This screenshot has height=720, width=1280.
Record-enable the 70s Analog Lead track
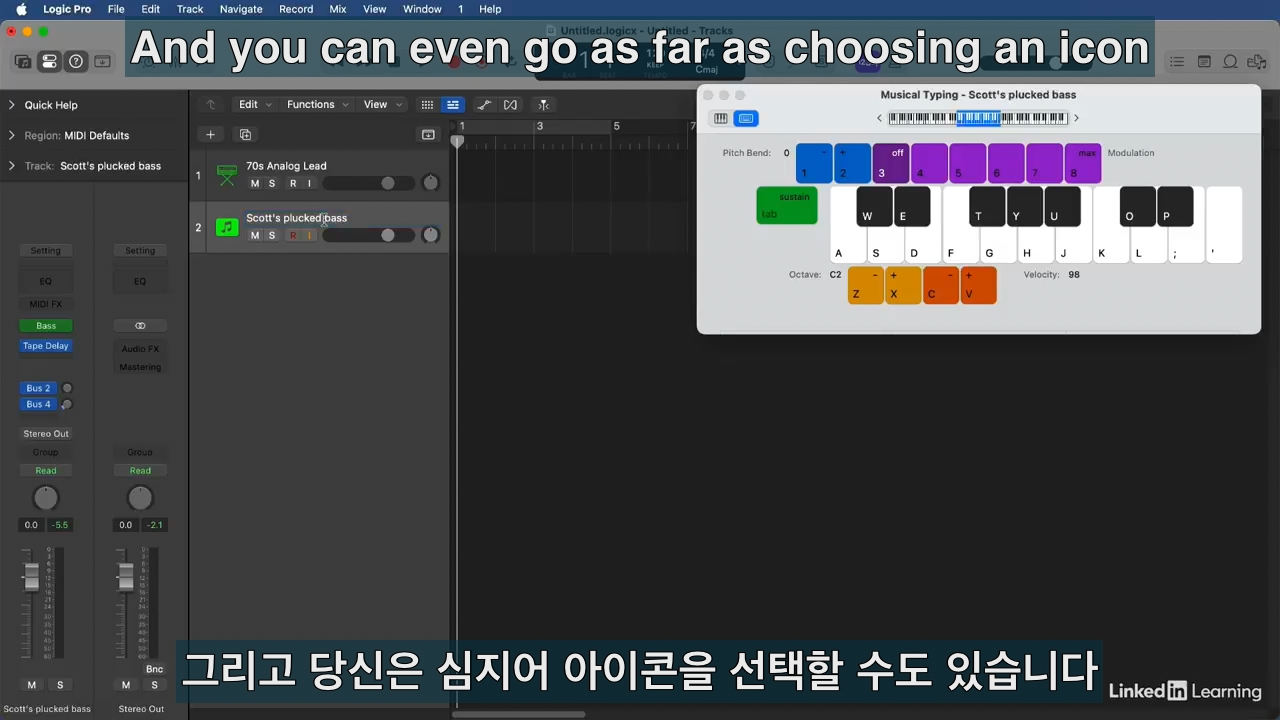coord(293,183)
